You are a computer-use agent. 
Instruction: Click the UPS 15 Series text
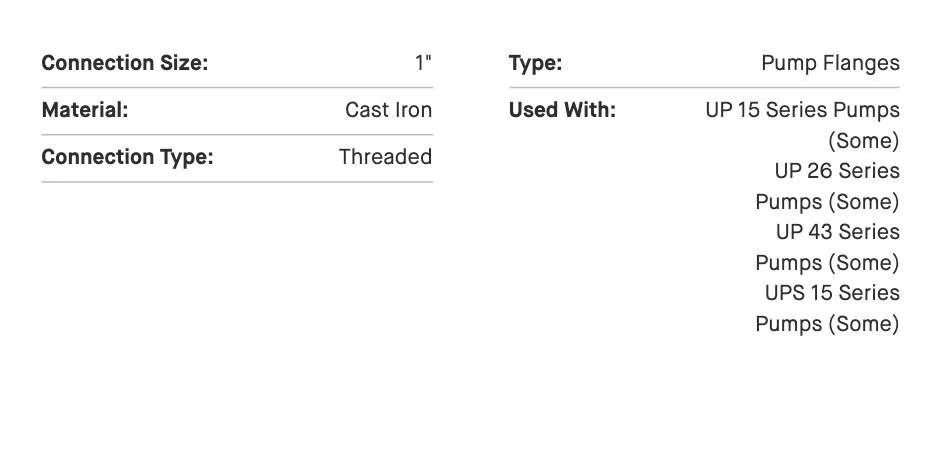[832, 293]
